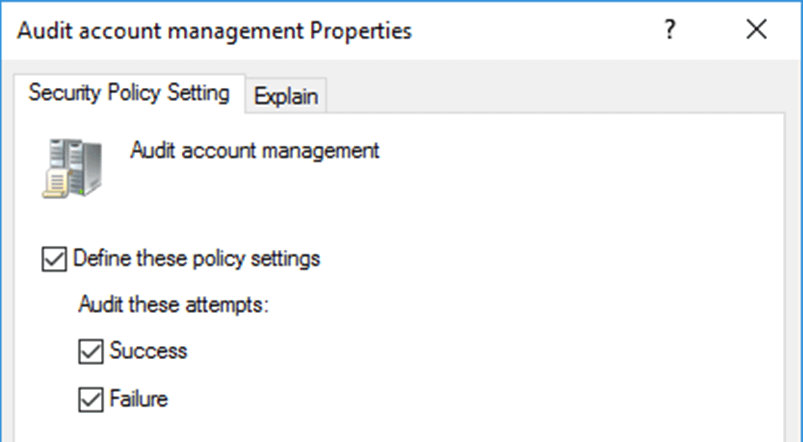
Task: Select the Security Policy Setting tab
Action: (129, 94)
